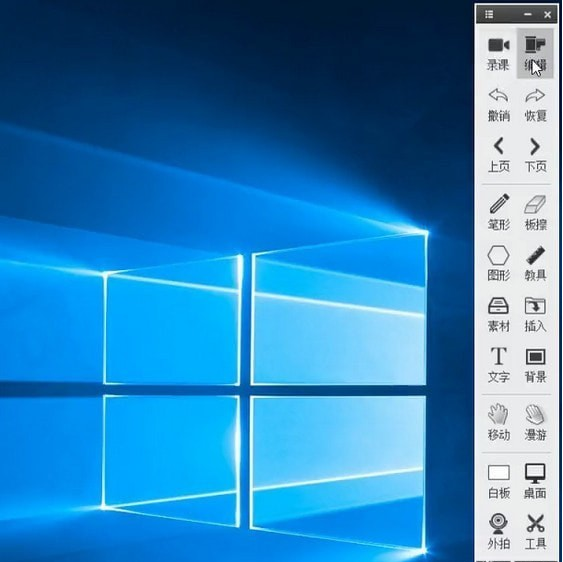Open the 教具 ruler teaching tools

coord(535,263)
